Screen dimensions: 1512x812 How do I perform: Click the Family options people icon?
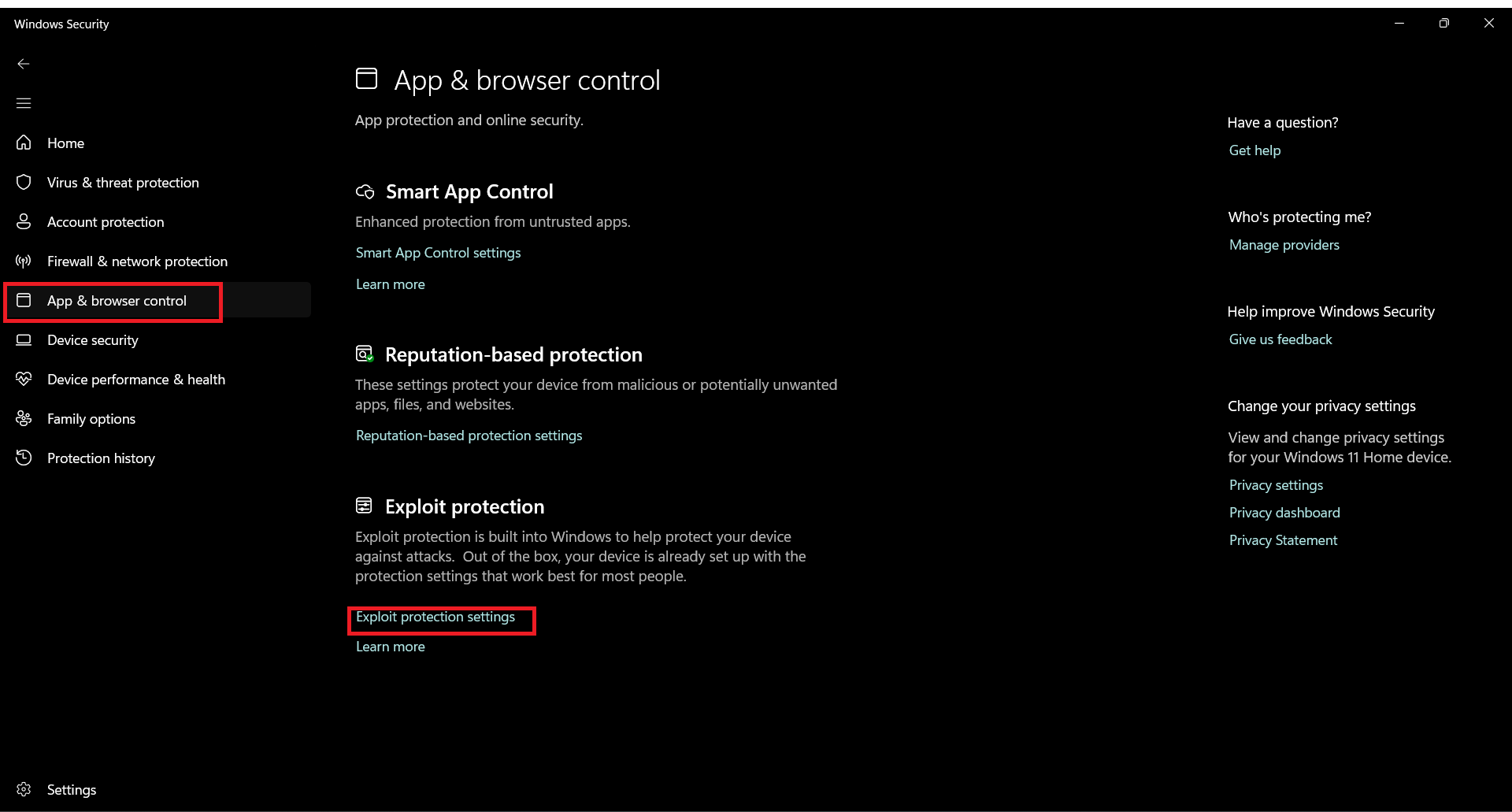coord(24,418)
